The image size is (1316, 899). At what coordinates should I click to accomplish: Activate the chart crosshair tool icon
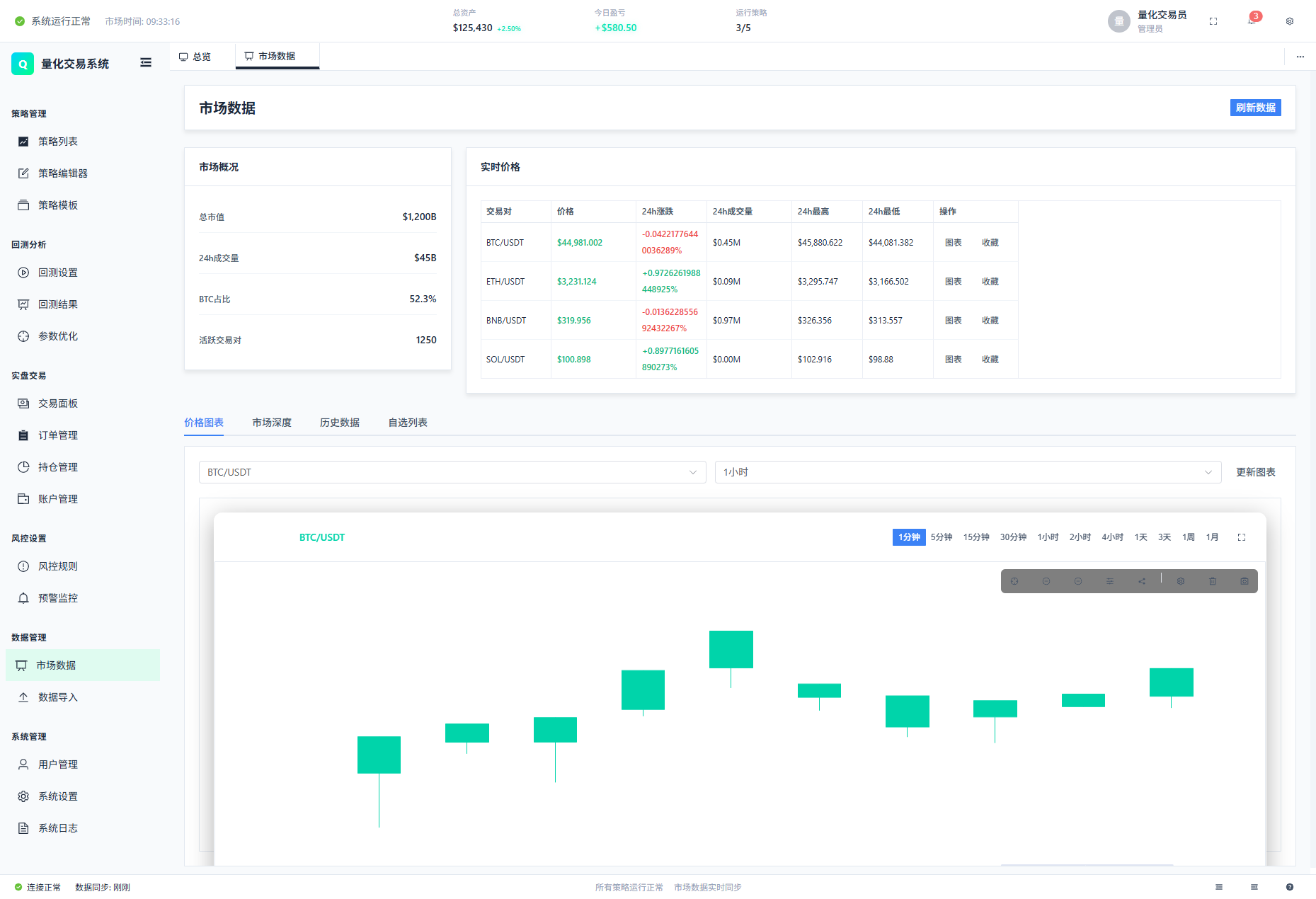pyautogui.click(x=1014, y=581)
